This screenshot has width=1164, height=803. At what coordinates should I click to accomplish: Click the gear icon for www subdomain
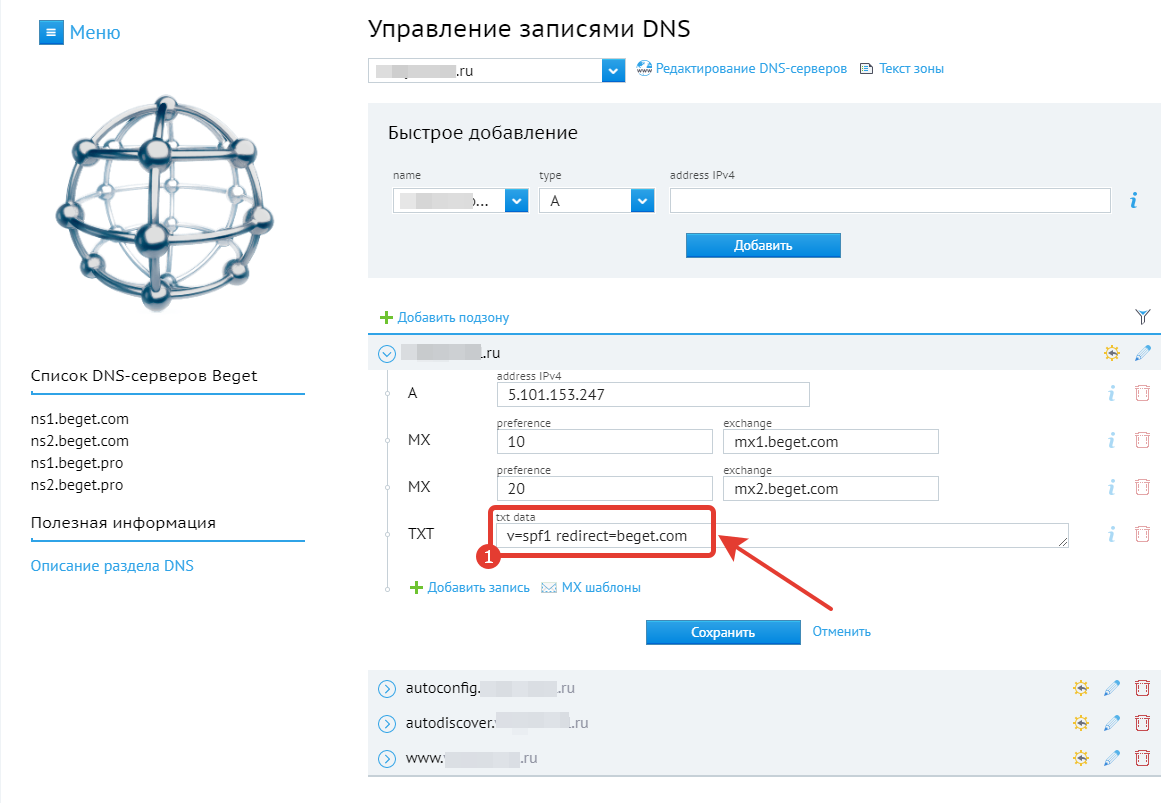(1081, 758)
